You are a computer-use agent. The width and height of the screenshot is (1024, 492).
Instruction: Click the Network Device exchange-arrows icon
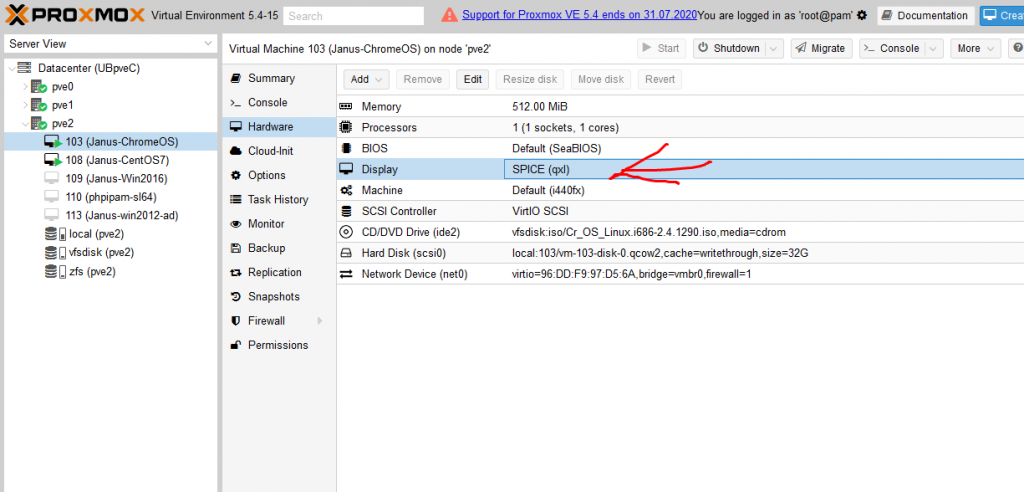346,274
